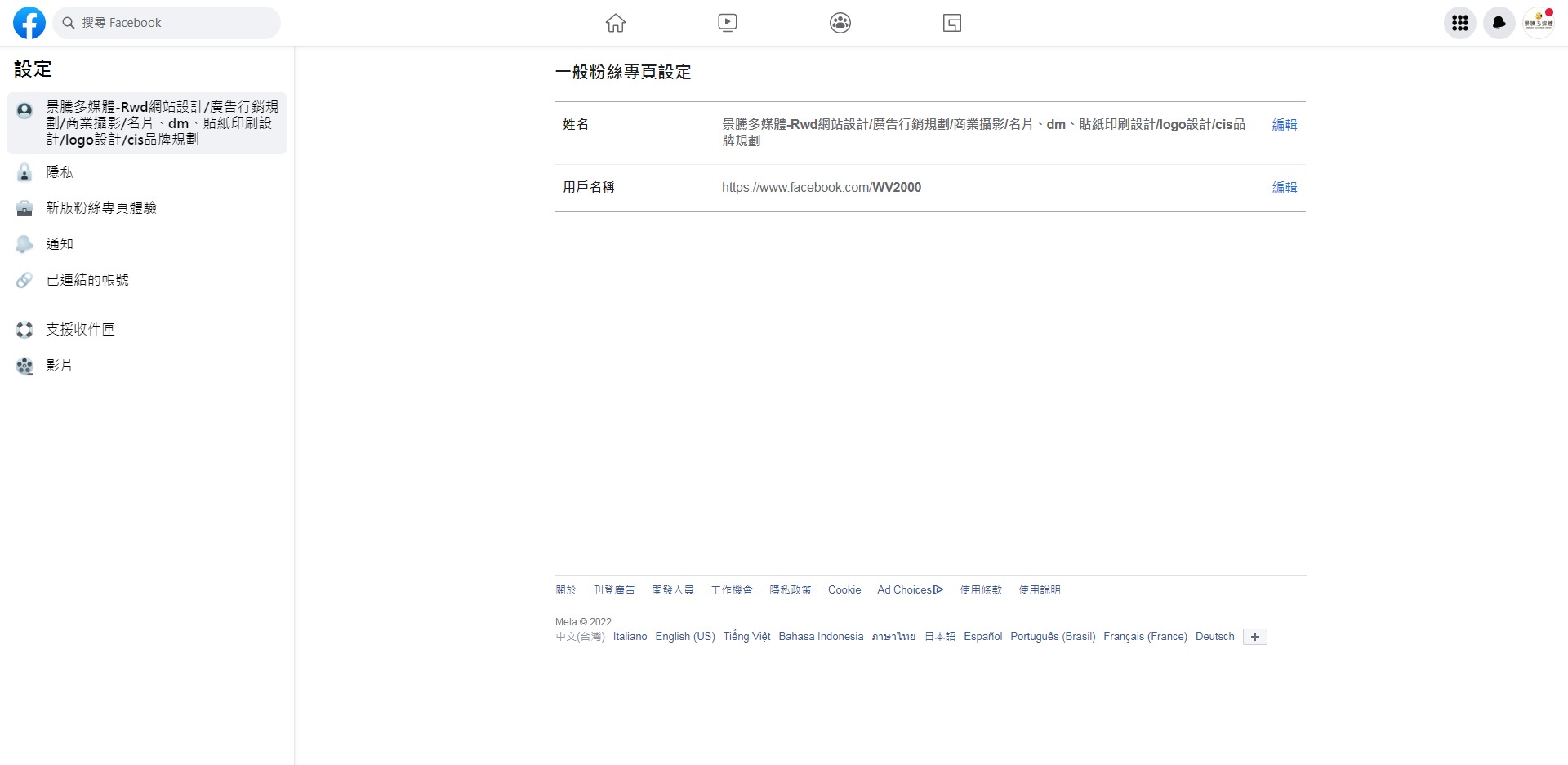Screen dimensions: 1568x765
Task: Open the nine-dot menu grid icon
Action: pyautogui.click(x=1460, y=23)
